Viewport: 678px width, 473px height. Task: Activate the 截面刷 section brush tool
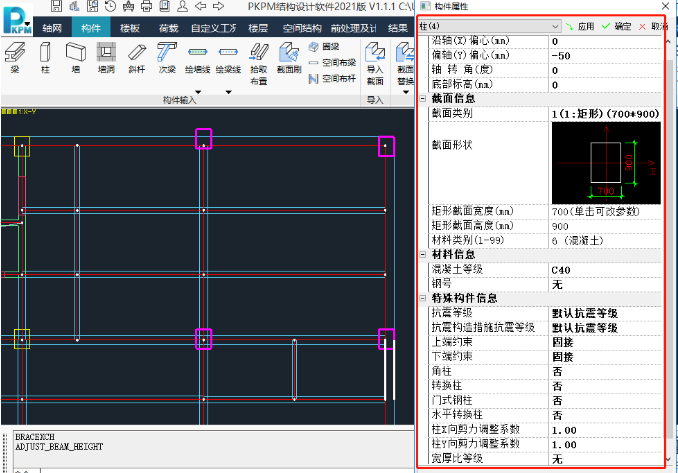289,58
